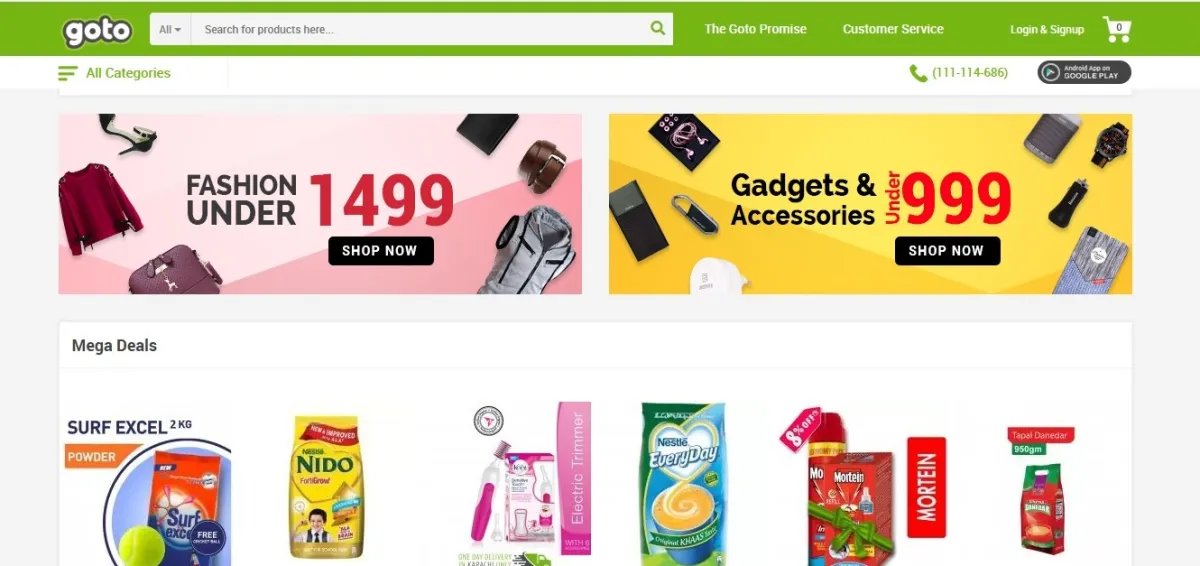The image size is (1200, 566).
Task: Click Shop Now on Gadgets banner
Action: tap(947, 251)
